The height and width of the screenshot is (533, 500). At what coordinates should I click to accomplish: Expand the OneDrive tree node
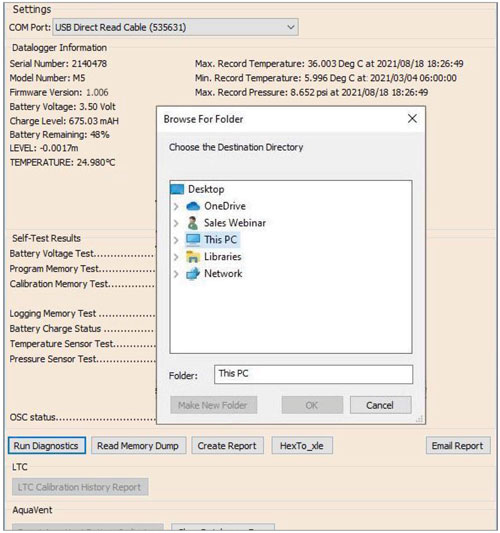[176, 206]
